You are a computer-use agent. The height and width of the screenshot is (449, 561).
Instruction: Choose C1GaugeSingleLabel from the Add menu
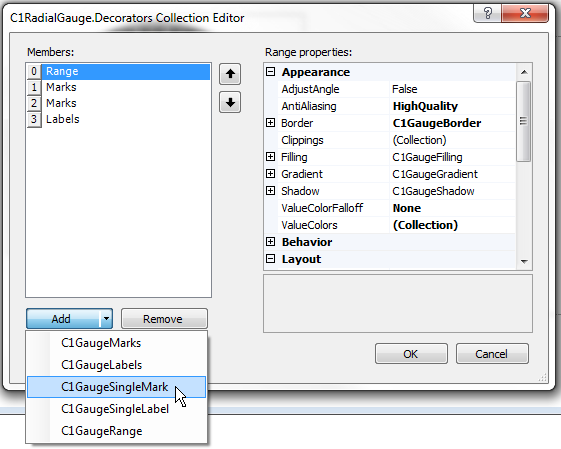click(117, 409)
